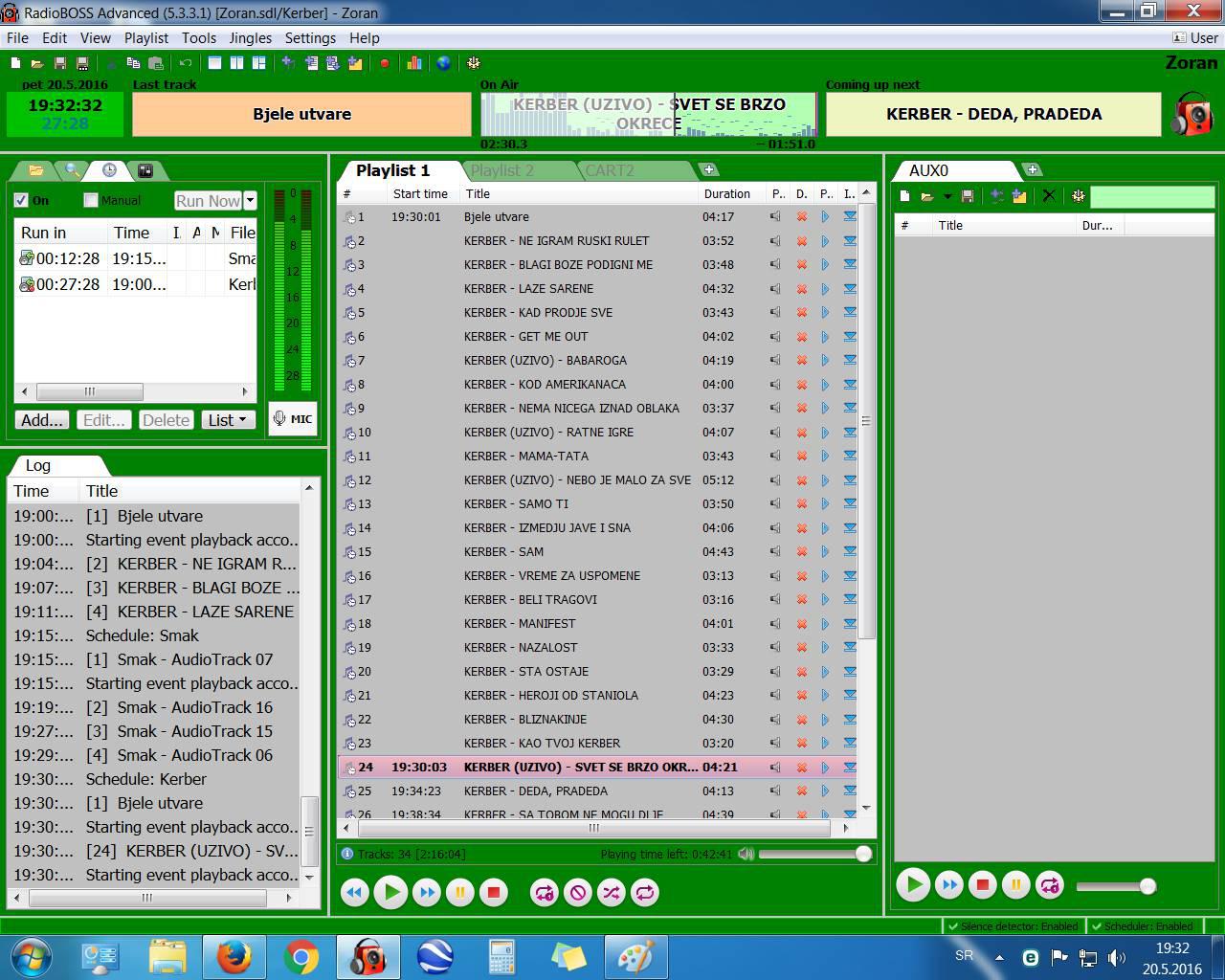The height and width of the screenshot is (980, 1225).
Task: Toggle shuffle mode in main player
Action: click(x=611, y=892)
